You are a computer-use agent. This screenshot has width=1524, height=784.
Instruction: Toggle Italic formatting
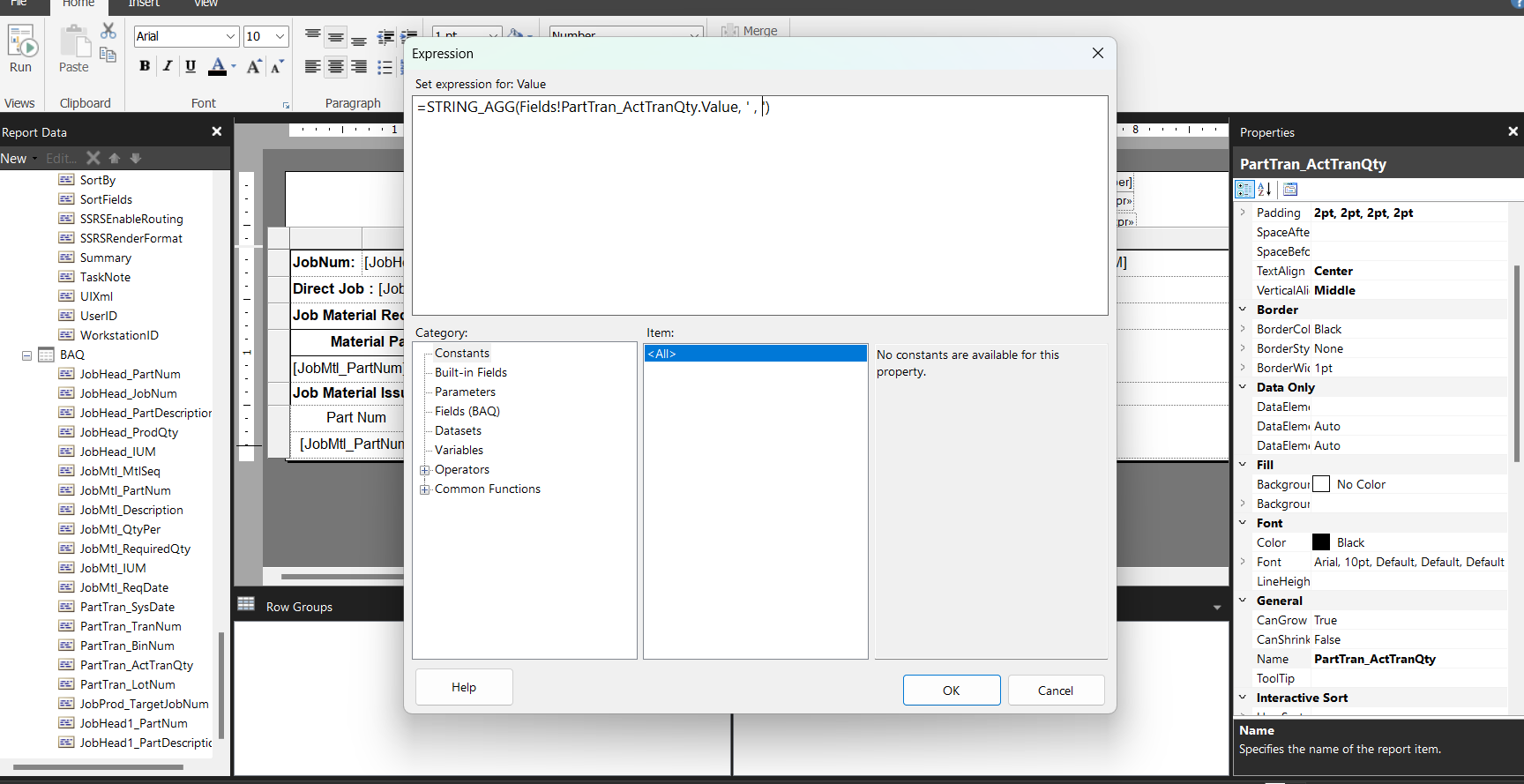[x=168, y=66]
